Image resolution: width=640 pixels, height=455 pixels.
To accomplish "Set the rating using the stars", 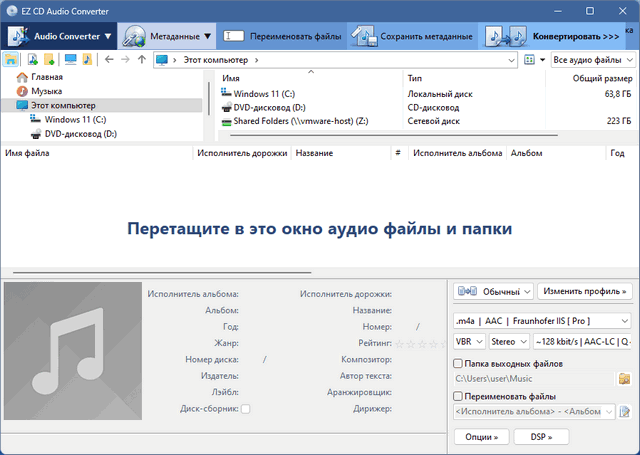I will coord(420,343).
